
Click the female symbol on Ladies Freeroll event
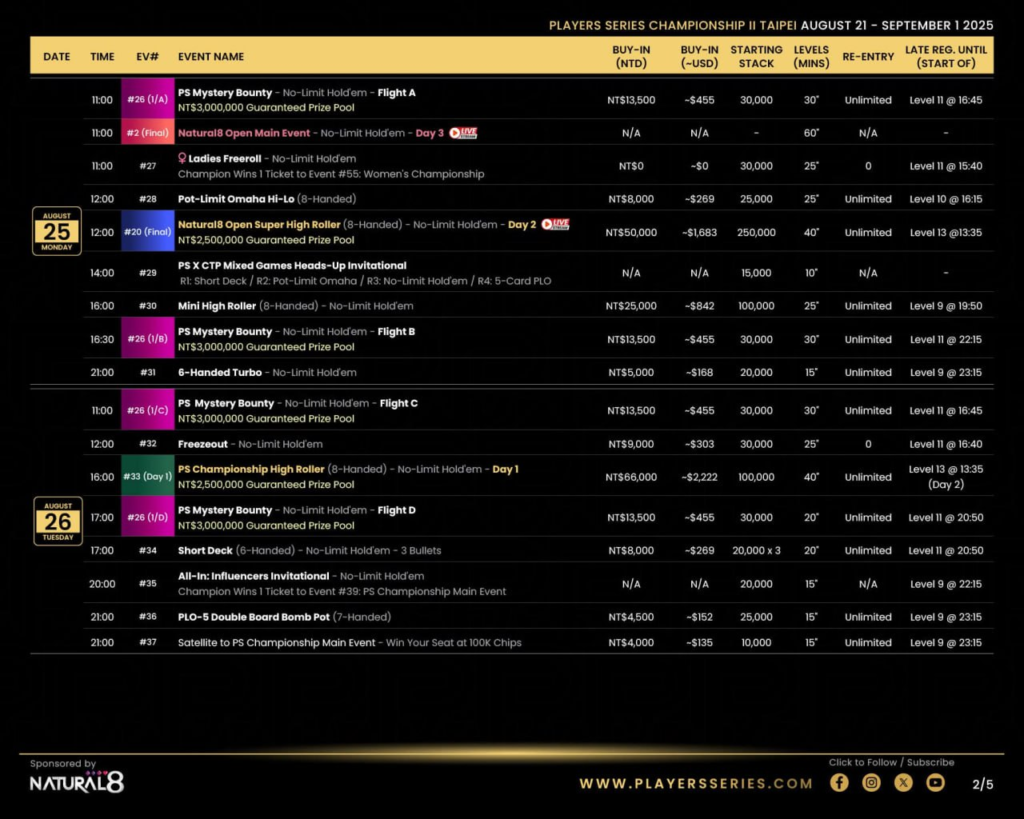coord(183,157)
